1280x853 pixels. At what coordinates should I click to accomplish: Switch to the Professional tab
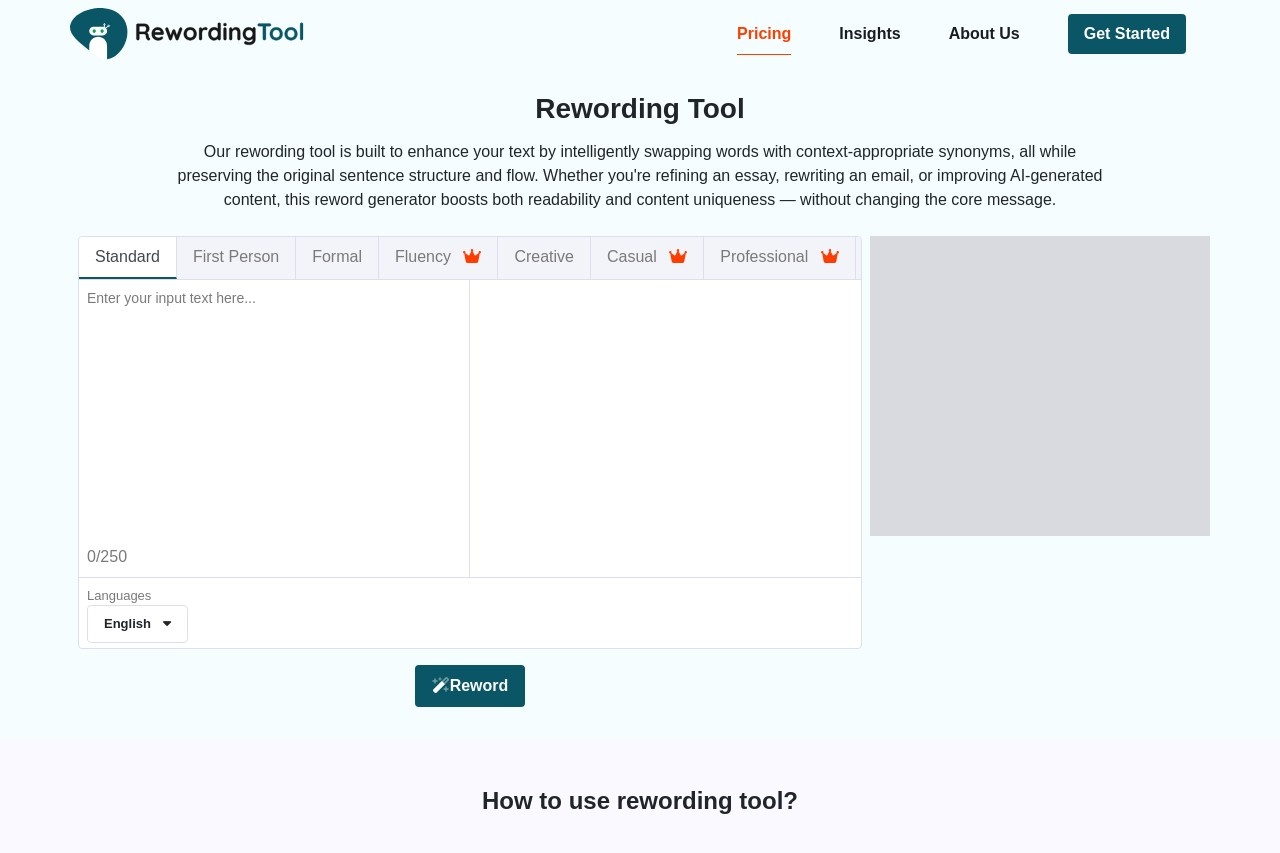coord(780,257)
